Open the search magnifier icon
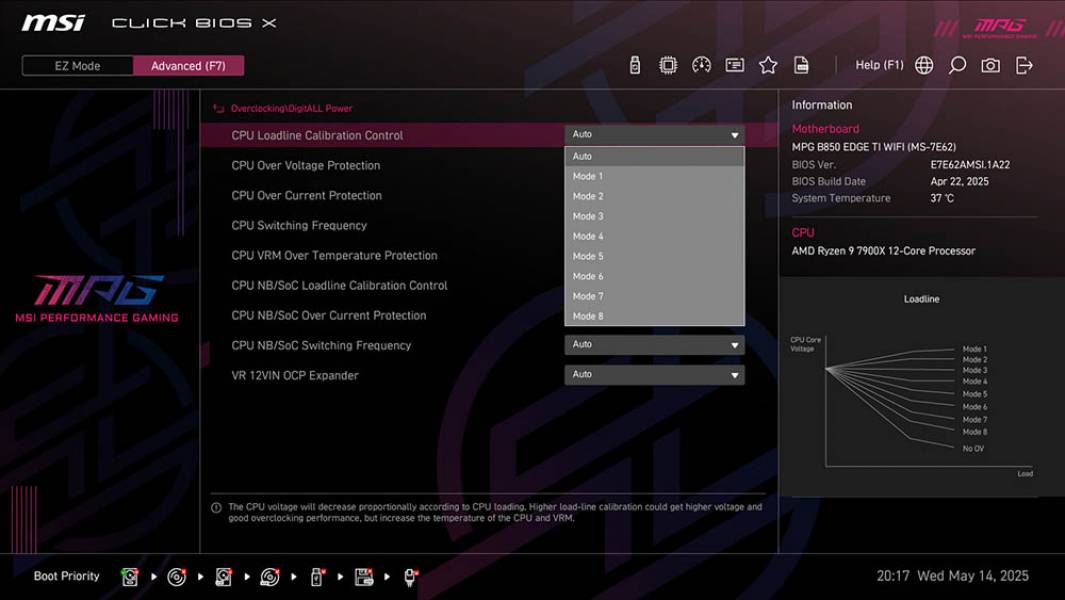1065x600 pixels. (x=957, y=65)
